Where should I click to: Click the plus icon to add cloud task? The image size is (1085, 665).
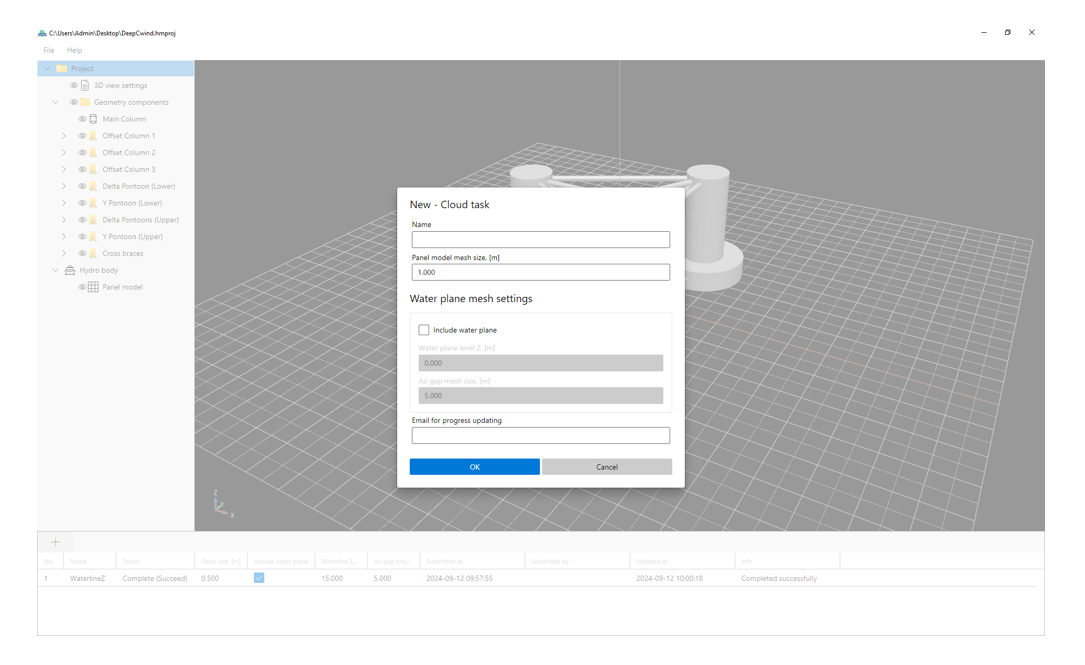coord(55,542)
